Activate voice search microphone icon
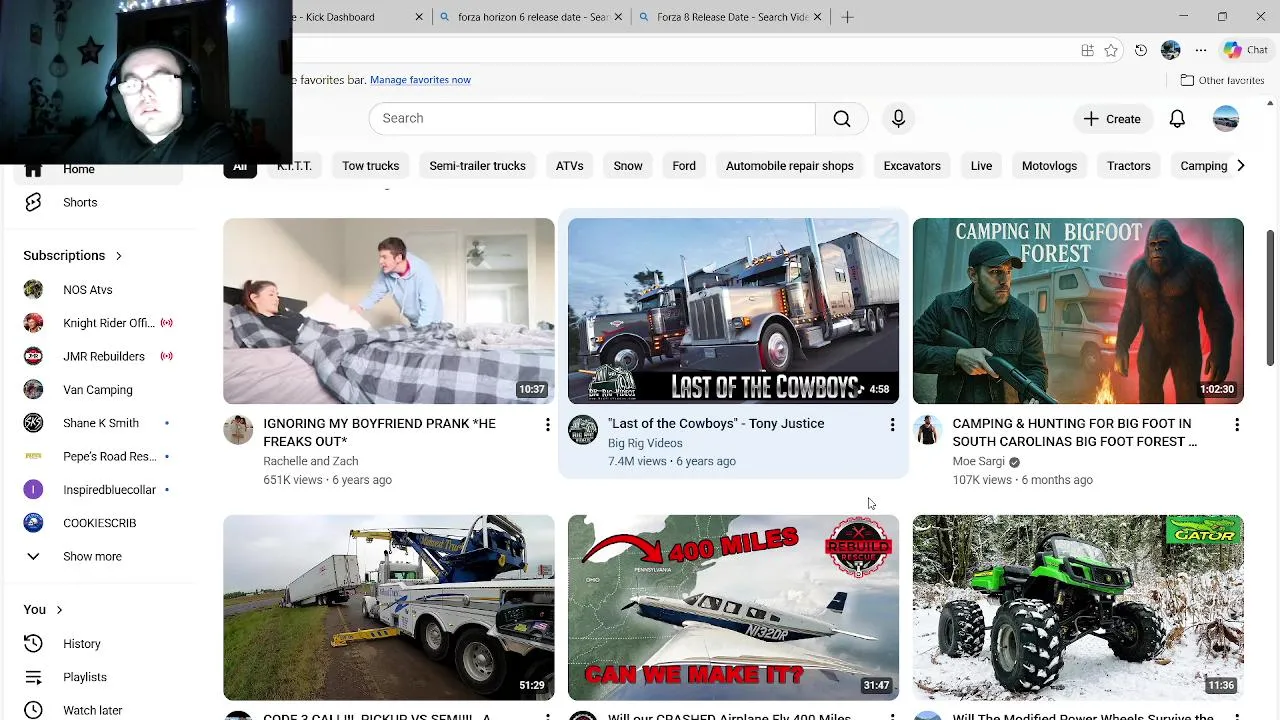The width and height of the screenshot is (1280, 720). (898, 118)
